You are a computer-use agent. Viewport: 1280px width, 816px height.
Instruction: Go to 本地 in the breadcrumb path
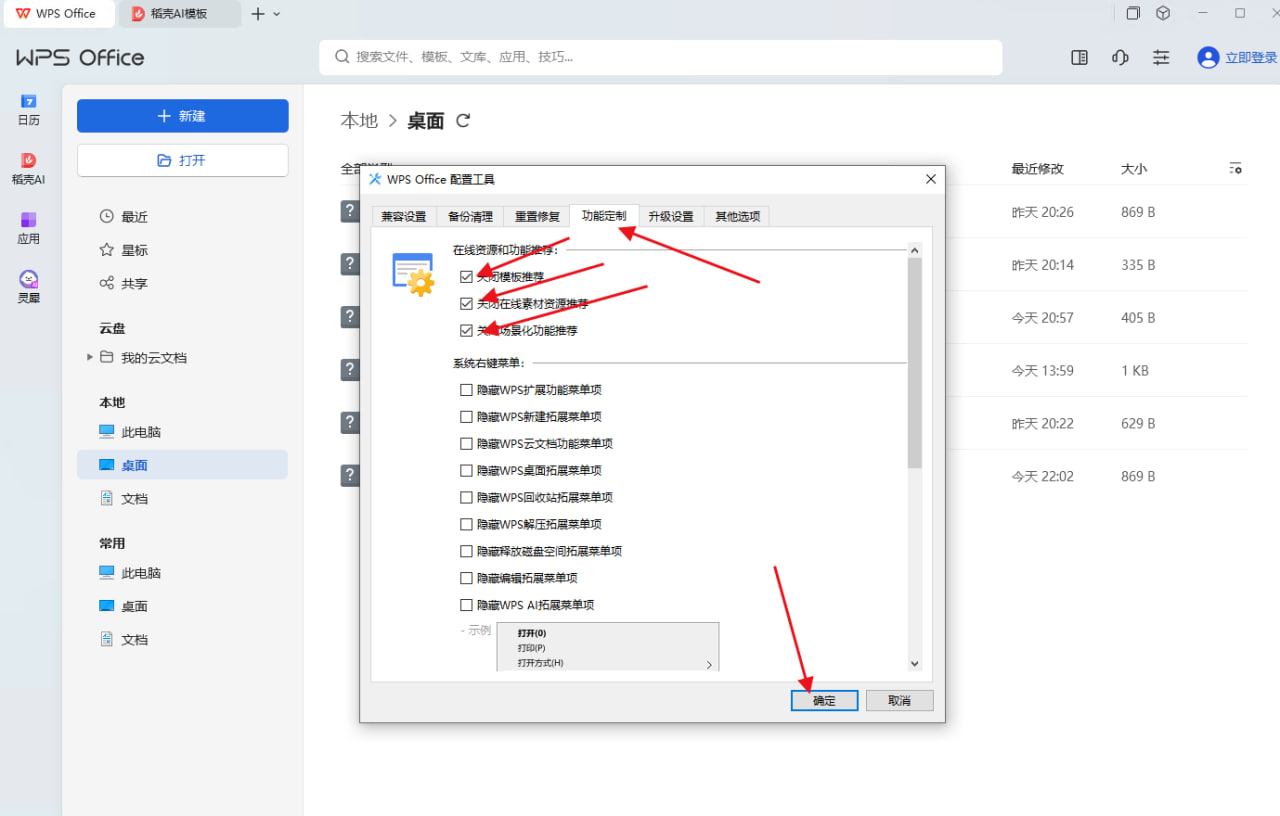tap(359, 121)
